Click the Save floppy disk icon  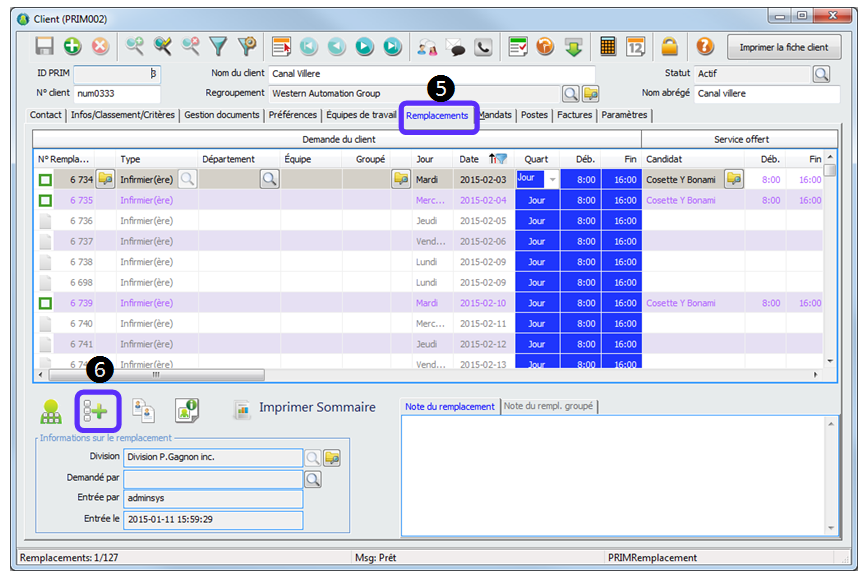(x=45, y=47)
